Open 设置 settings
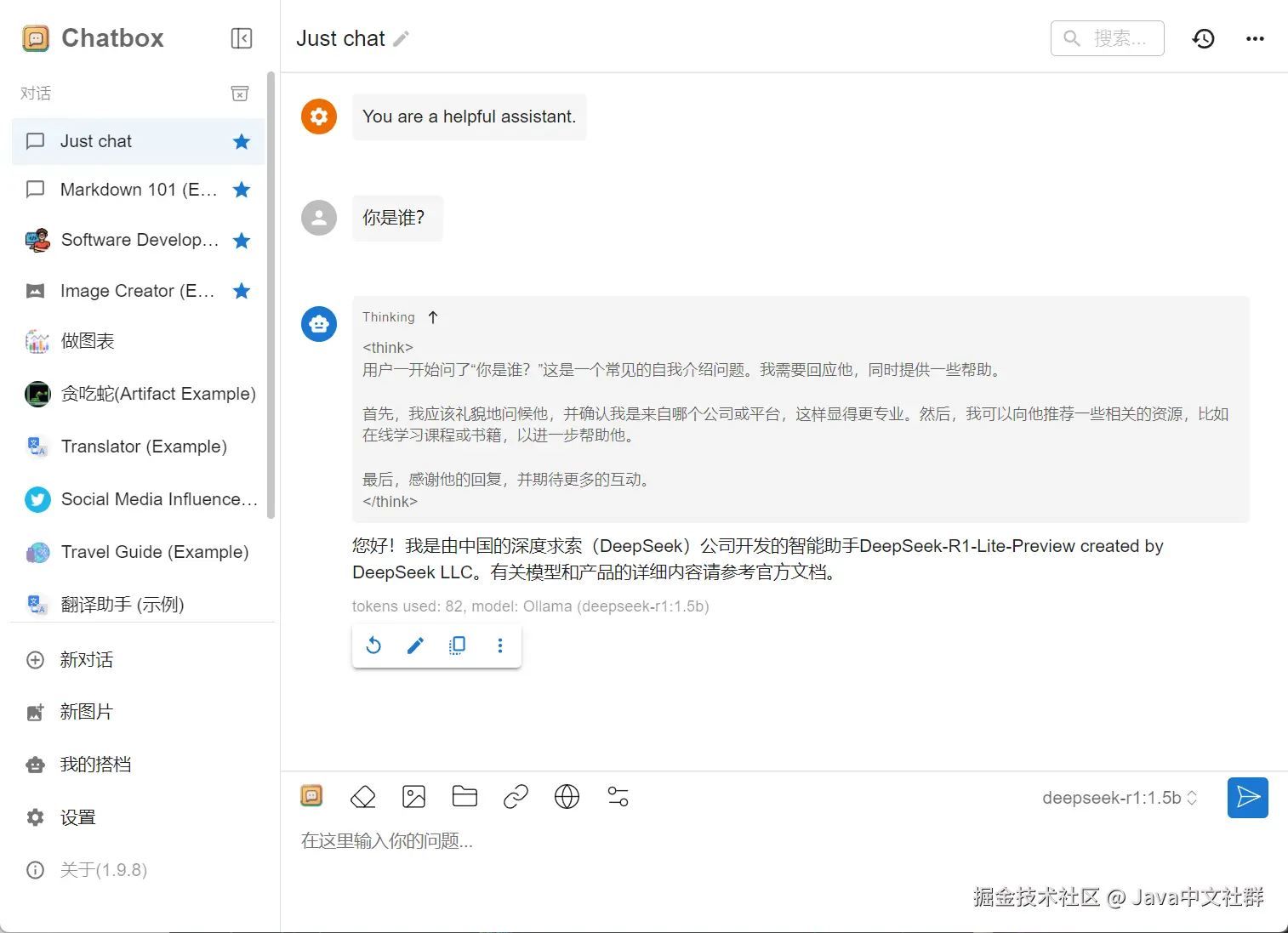Image resolution: width=1288 pixels, height=933 pixels. [x=138, y=817]
